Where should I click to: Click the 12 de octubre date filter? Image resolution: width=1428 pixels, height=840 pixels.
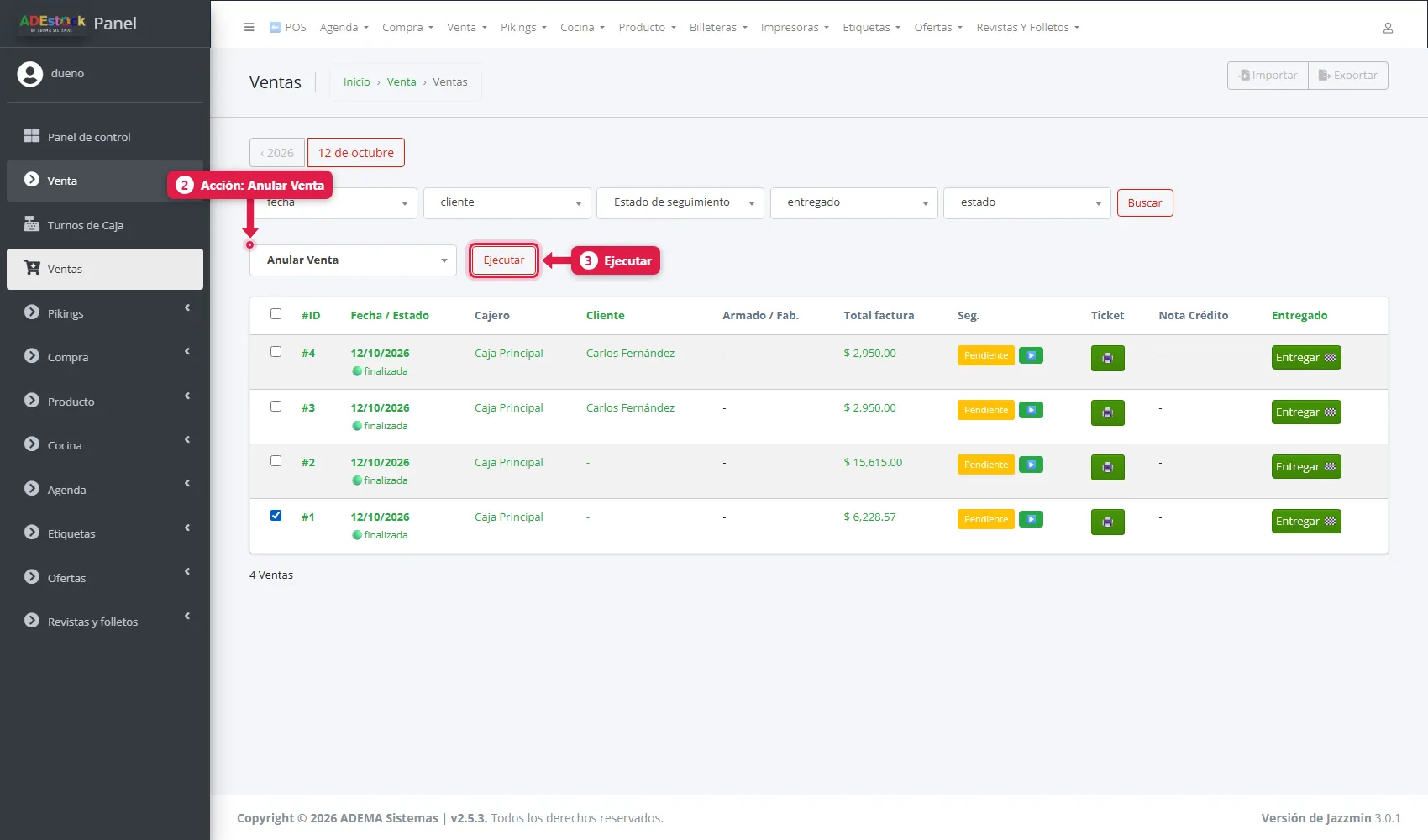point(356,153)
